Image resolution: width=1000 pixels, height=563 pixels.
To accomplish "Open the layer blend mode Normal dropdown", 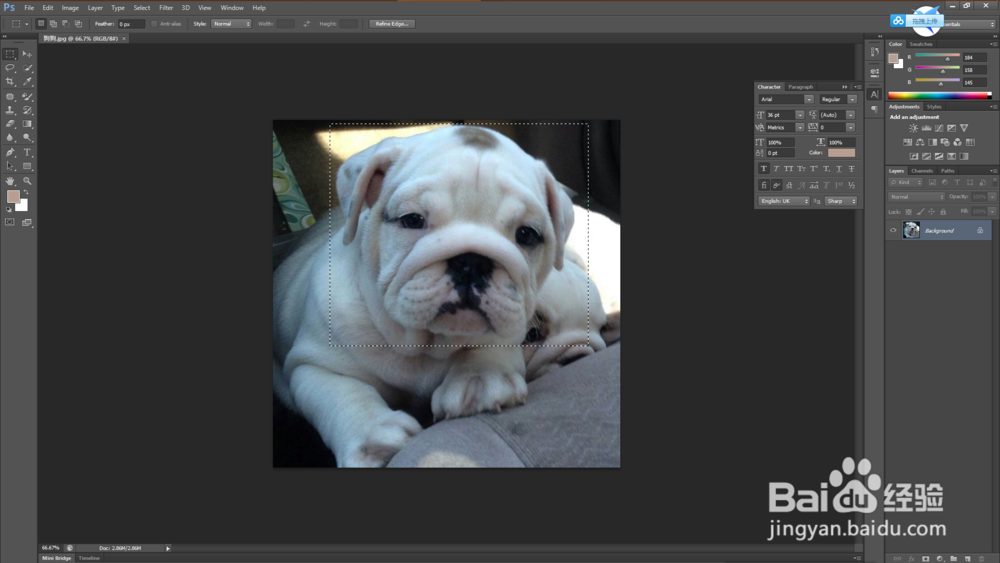I will [x=916, y=197].
